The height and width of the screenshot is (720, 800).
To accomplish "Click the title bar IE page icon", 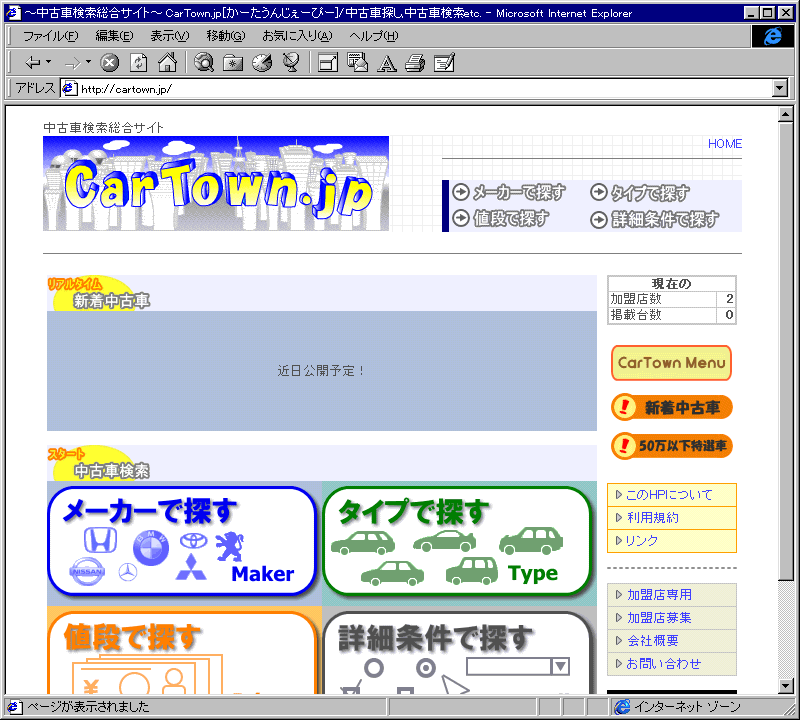I will (x=13, y=12).
